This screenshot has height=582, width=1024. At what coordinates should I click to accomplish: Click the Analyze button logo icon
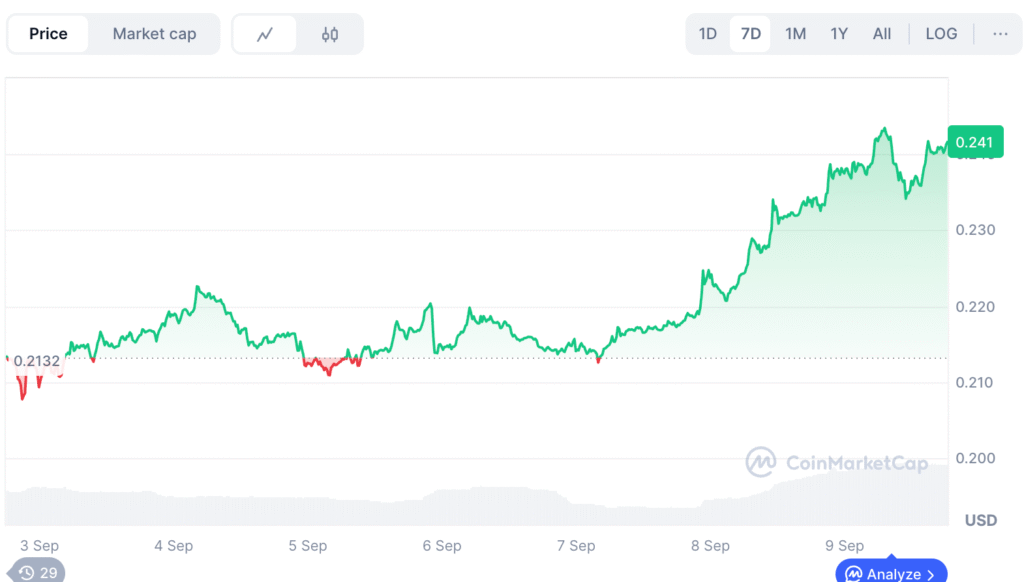tap(854, 574)
